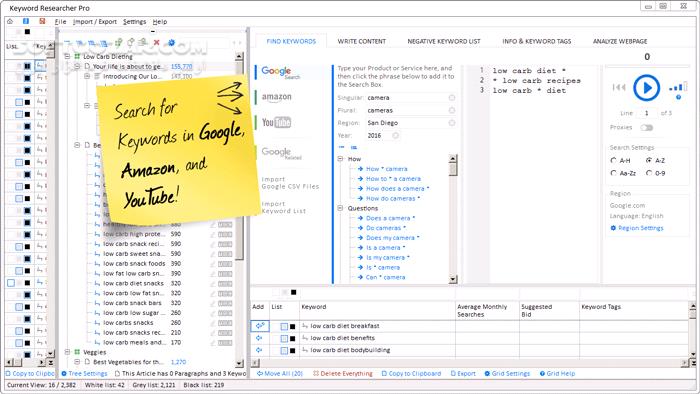
Task: Click the home icon in the top toolbar
Action: tap(10, 21)
